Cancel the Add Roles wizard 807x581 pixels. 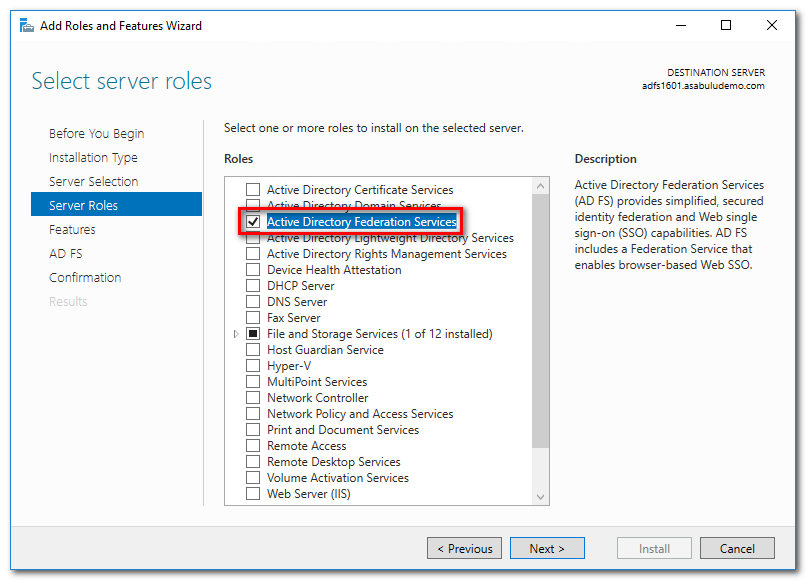coord(737,549)
